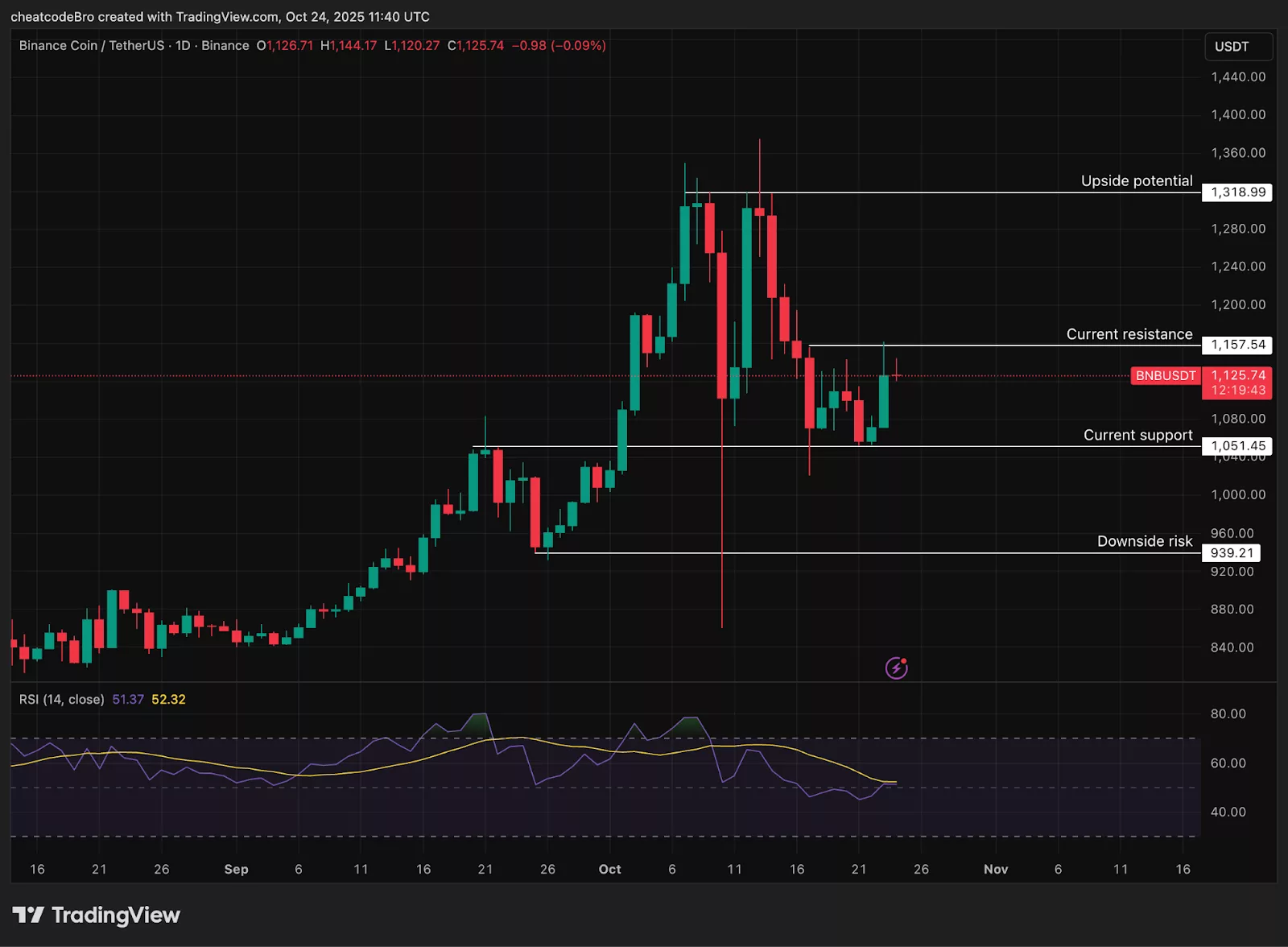Select the Nov label on time axis
This screenshot has width=1288, height=947.
[996, 870]
